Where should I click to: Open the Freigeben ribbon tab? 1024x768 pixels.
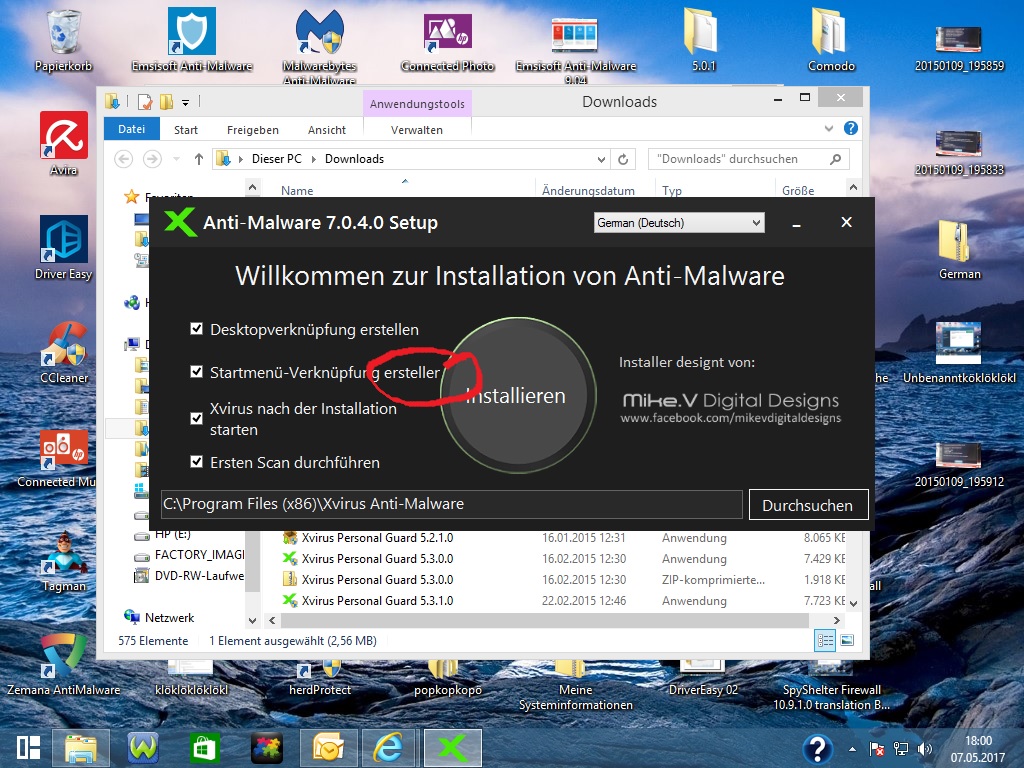[x=253, y=130]
